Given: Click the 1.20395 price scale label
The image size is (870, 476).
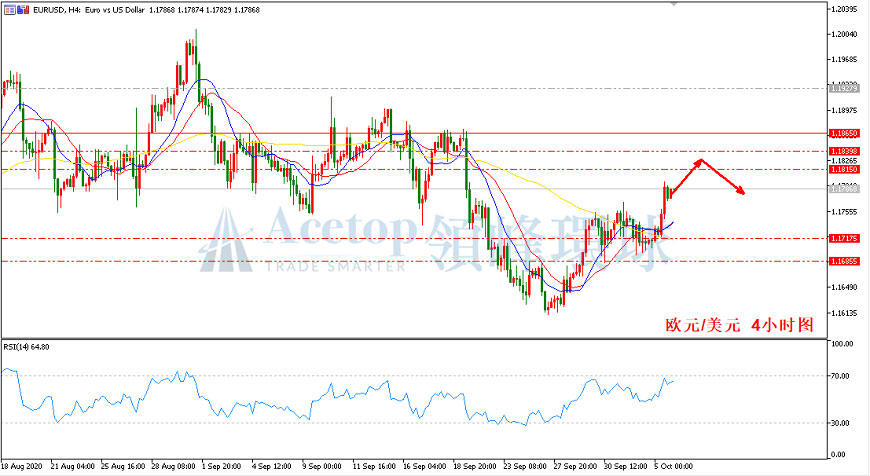Looking at the screenshot, I should click(844, 9).
